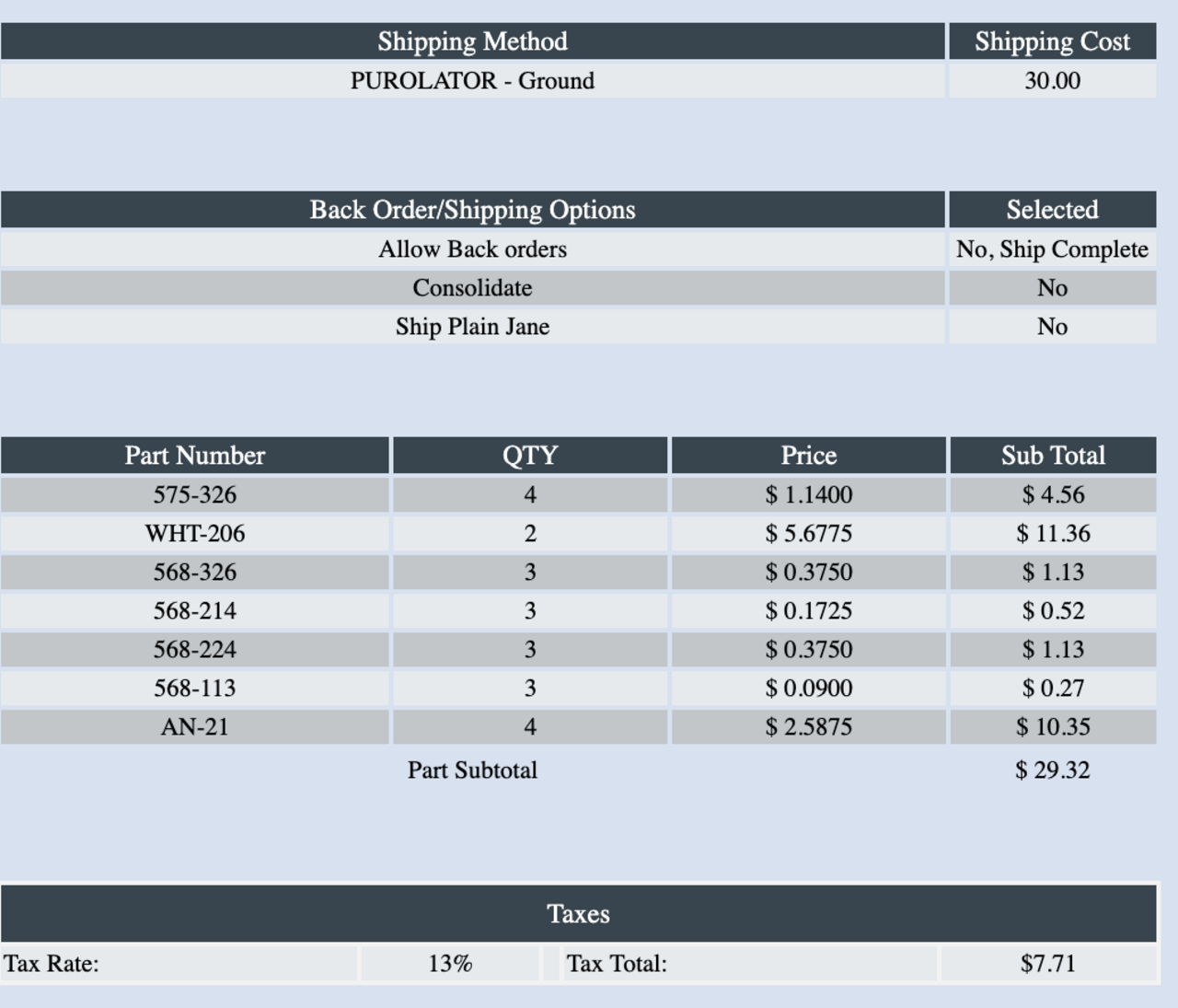Click the Price column header
This screenshot has width=1178, height=1008.
(x=808, y=456)
